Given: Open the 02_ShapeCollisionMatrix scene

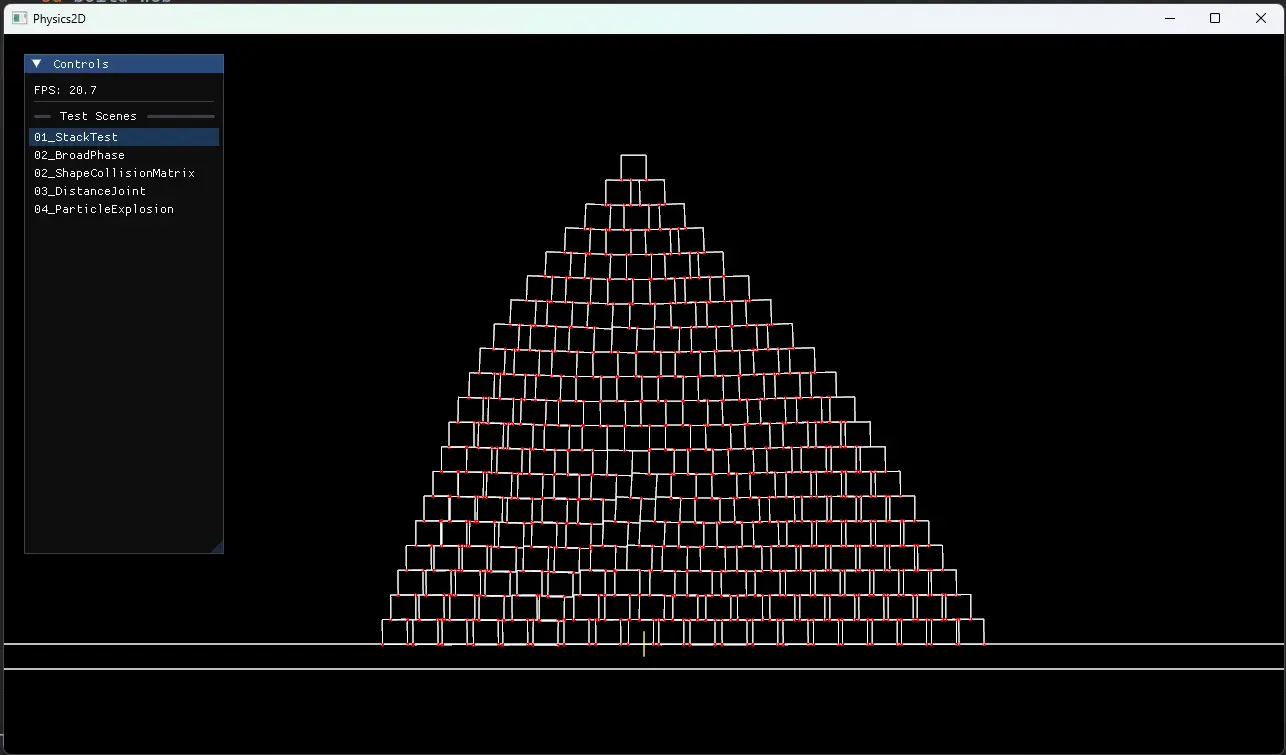Looking at the screenshot, I should (x=114, y=173).
